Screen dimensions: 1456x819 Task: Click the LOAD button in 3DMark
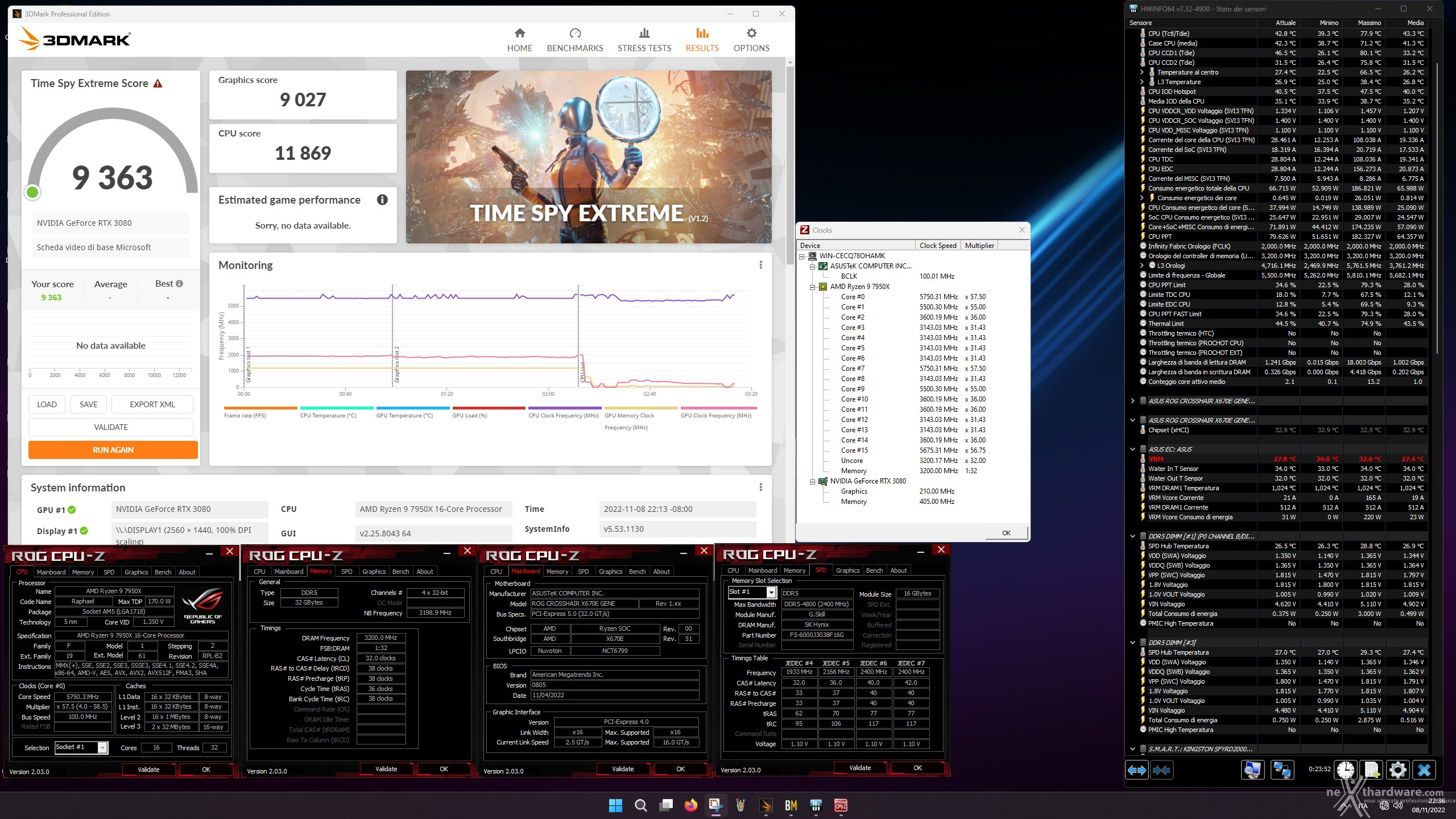(x=47, y=404)
